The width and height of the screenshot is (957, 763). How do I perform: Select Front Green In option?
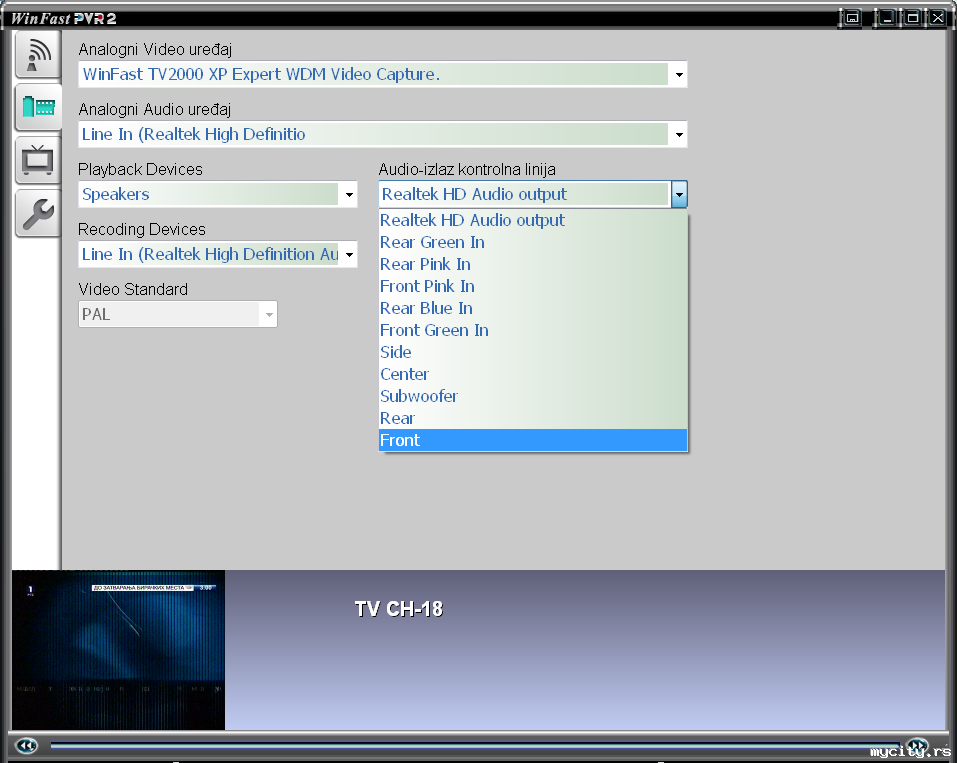click(x=533, y=330)
